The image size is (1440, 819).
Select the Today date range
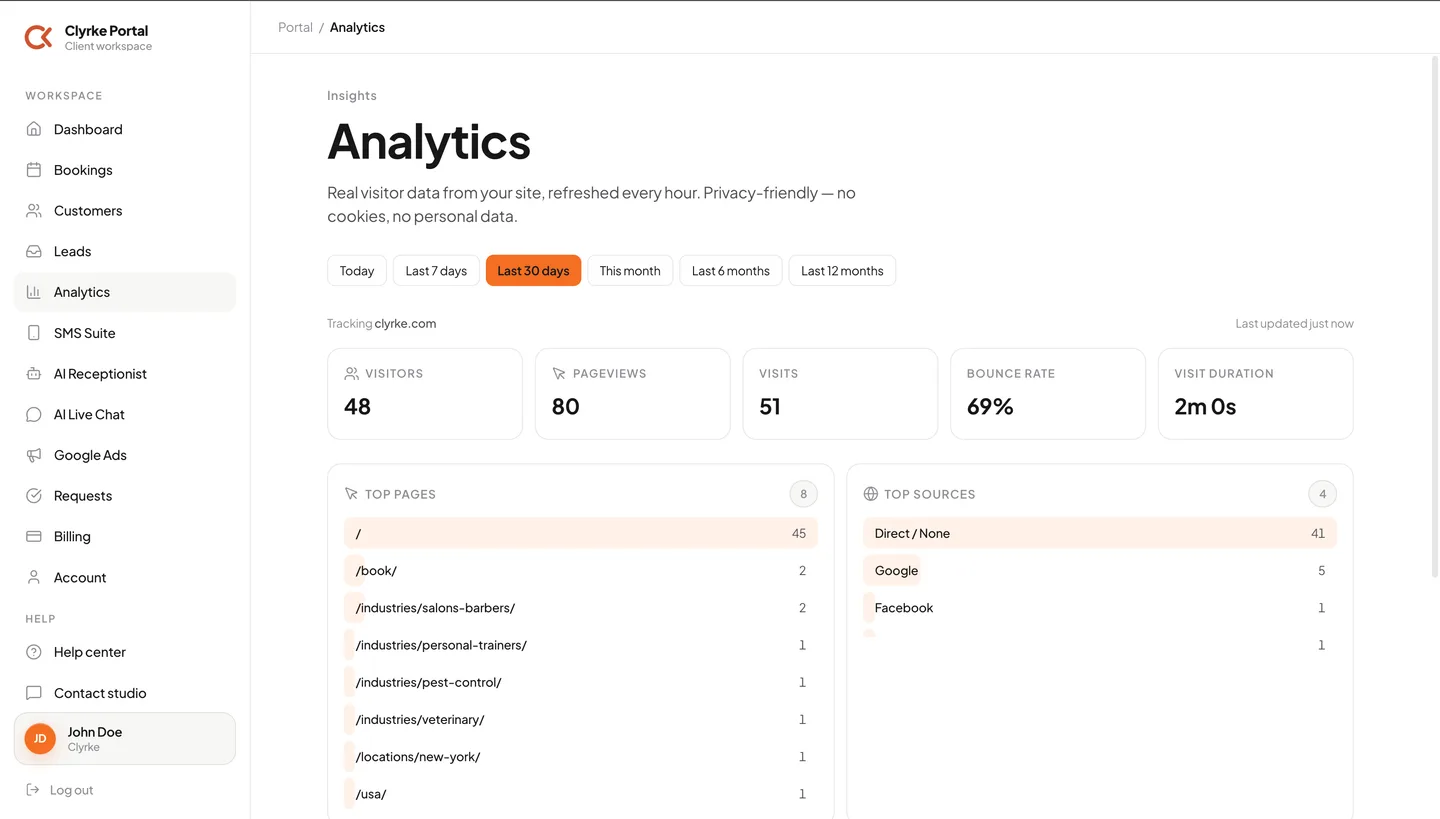click(x=357, y=271)
